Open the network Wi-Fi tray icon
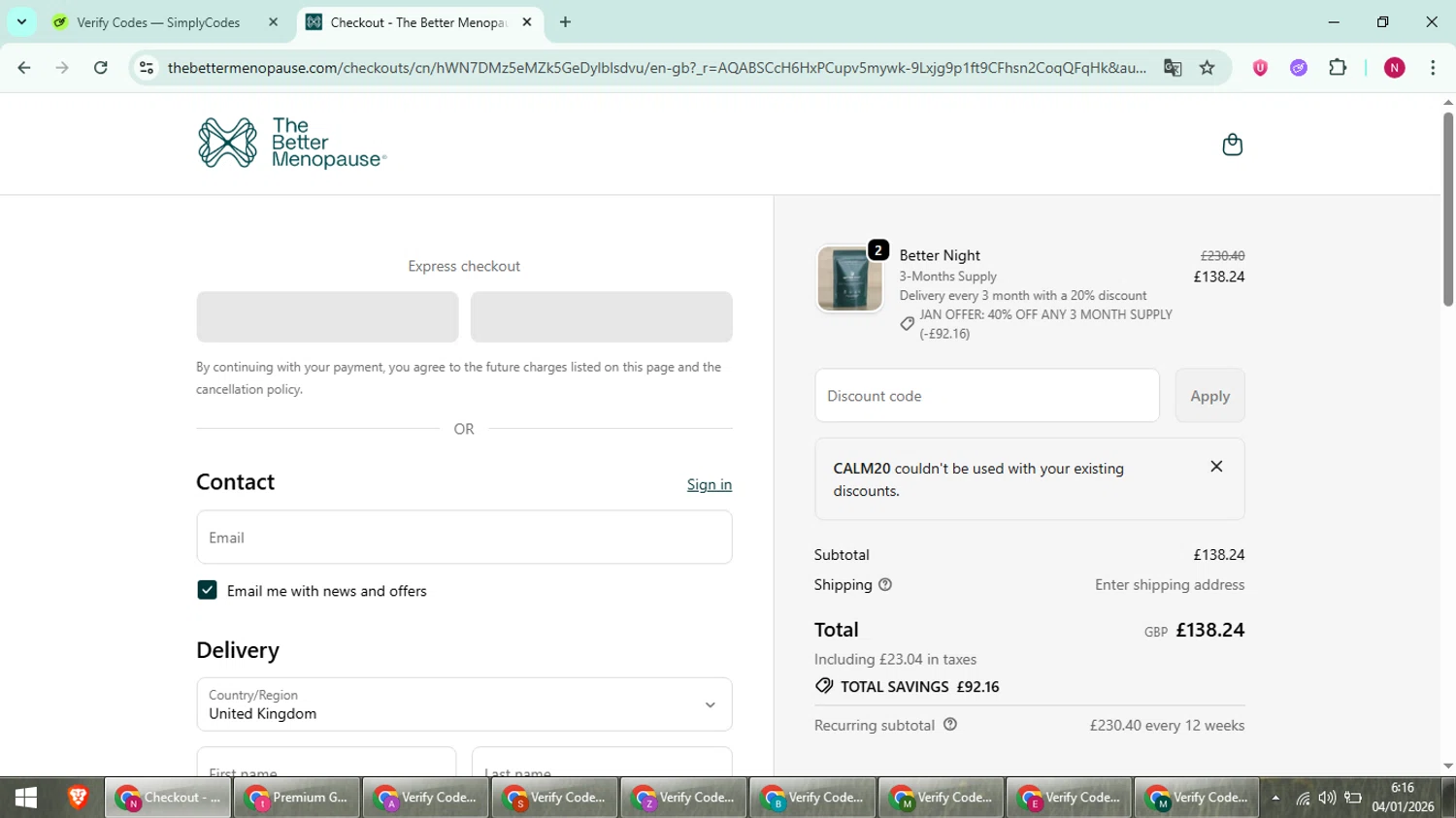The image size is (1456, 818). [x=1303, y=799]
